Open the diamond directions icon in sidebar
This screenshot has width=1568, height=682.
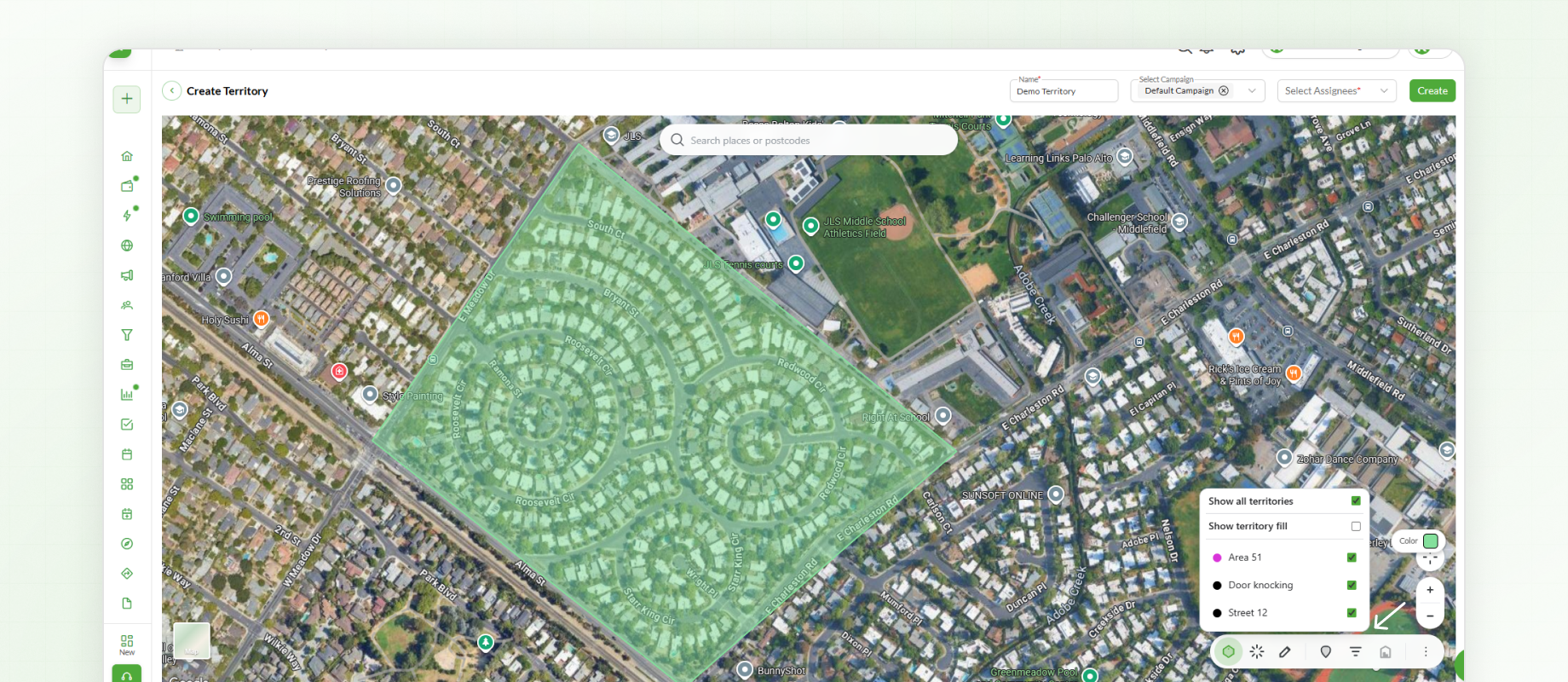(x=127, y=574)
